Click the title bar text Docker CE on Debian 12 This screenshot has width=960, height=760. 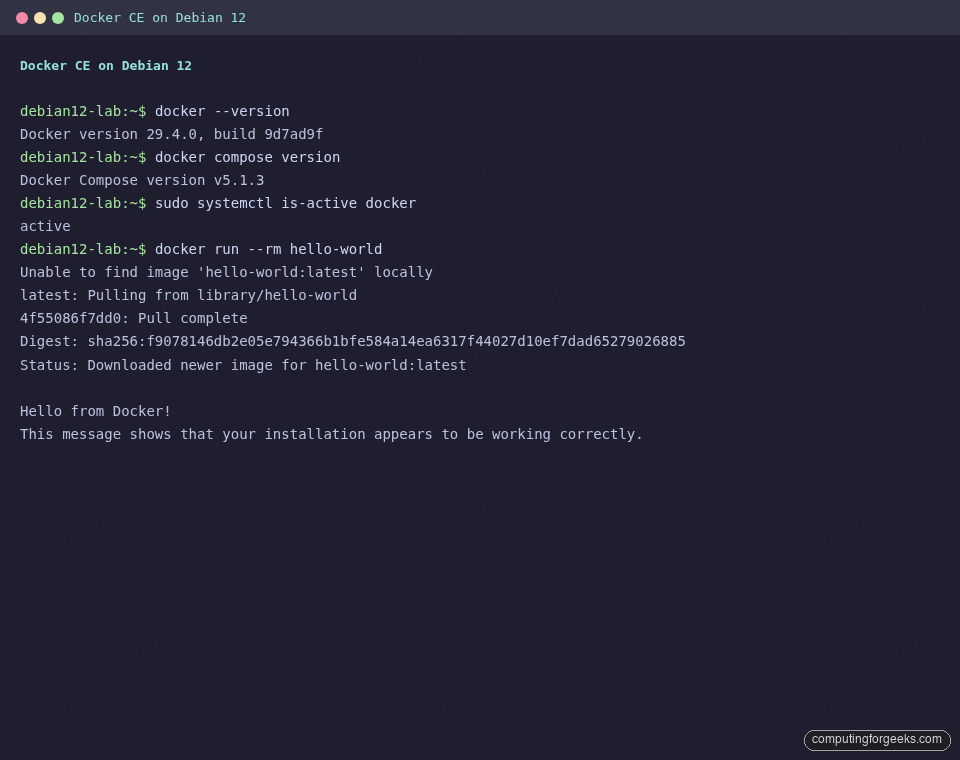pyautogui.click(x=159, y=17)
